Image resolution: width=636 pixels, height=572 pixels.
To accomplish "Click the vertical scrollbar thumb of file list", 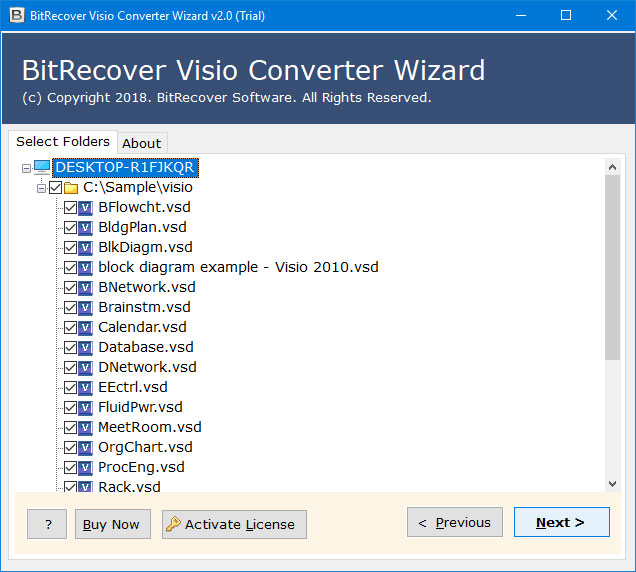I will [x=612, y=267].
